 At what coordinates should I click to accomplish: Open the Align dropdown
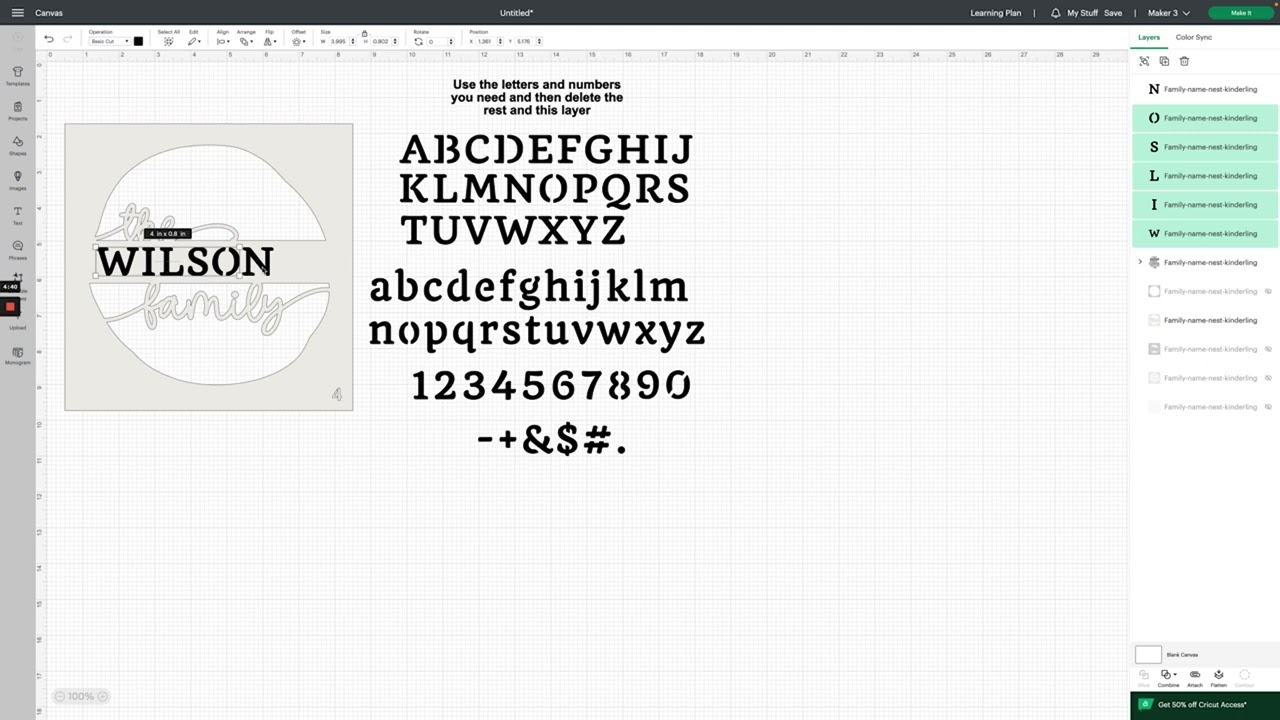pos(222,41)
